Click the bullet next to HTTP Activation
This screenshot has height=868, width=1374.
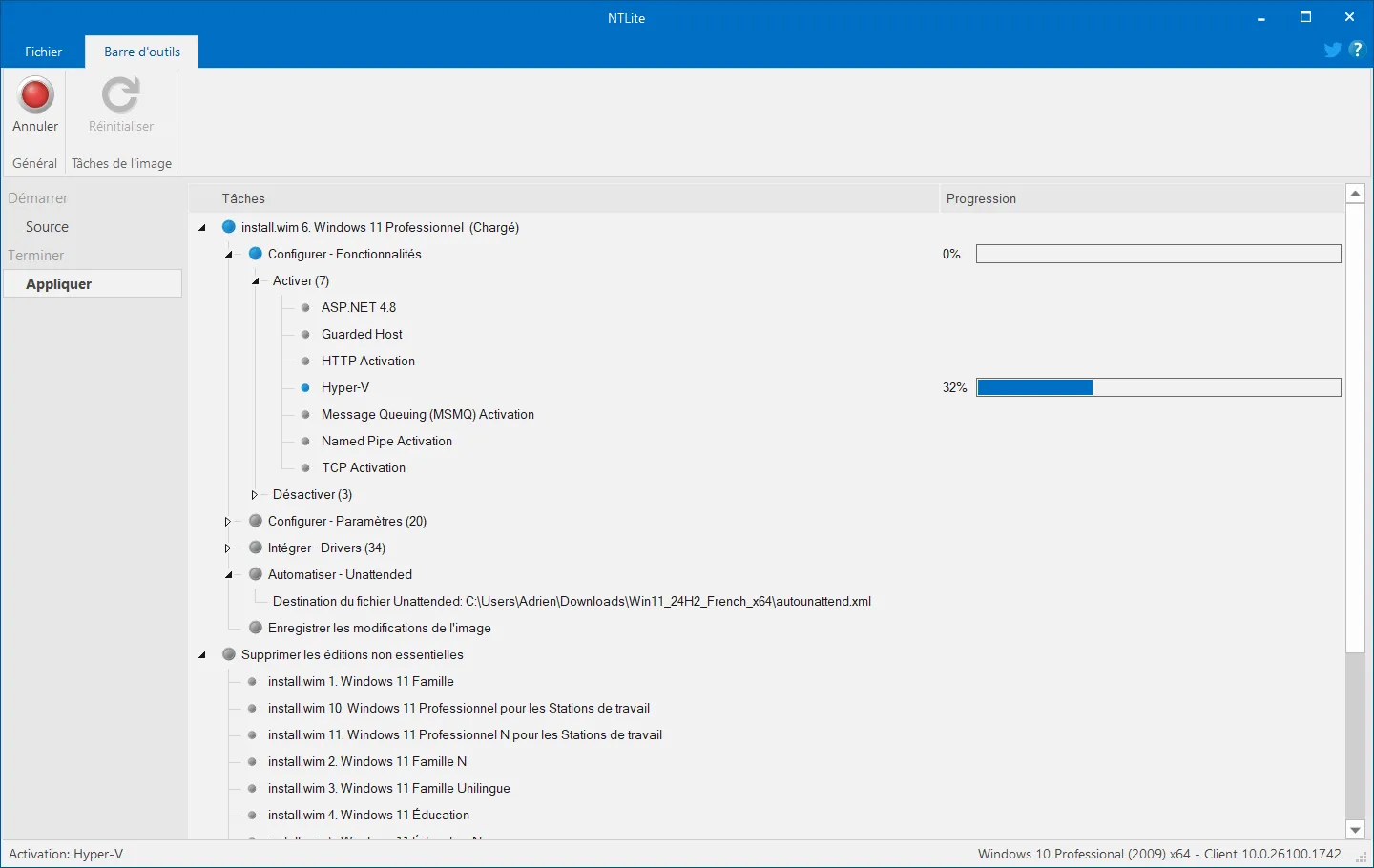point(305,361)
